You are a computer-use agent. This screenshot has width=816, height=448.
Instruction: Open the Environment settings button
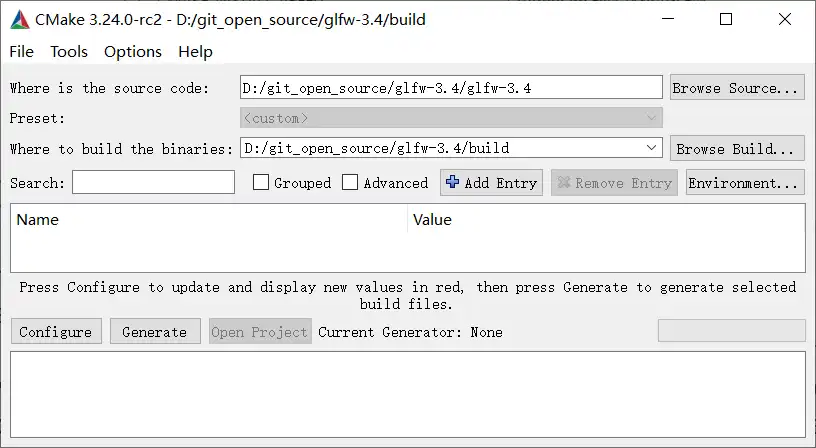click(745, 183)
